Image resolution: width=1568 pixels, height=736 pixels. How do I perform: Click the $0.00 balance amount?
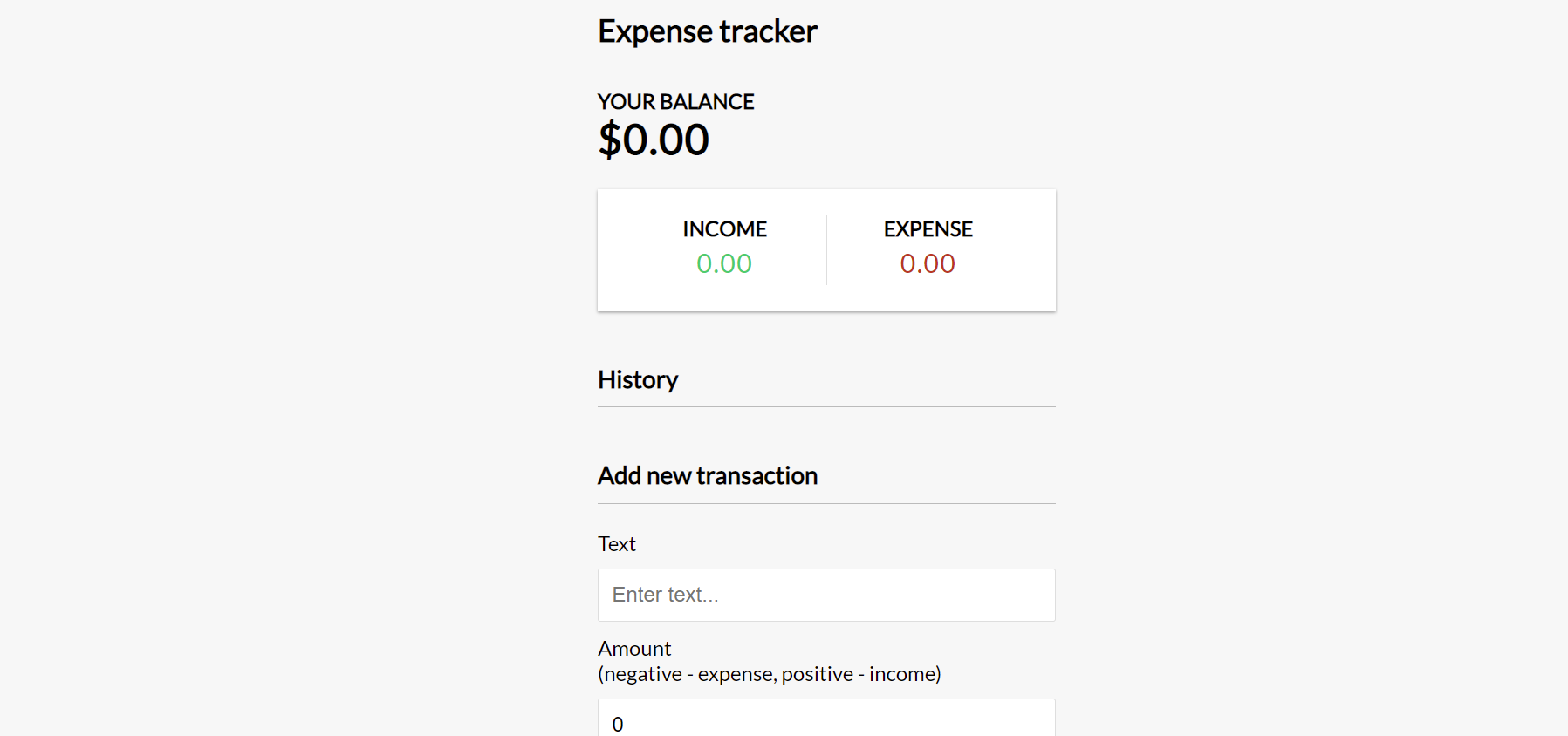pyautogui.click(x=653, y=139)
